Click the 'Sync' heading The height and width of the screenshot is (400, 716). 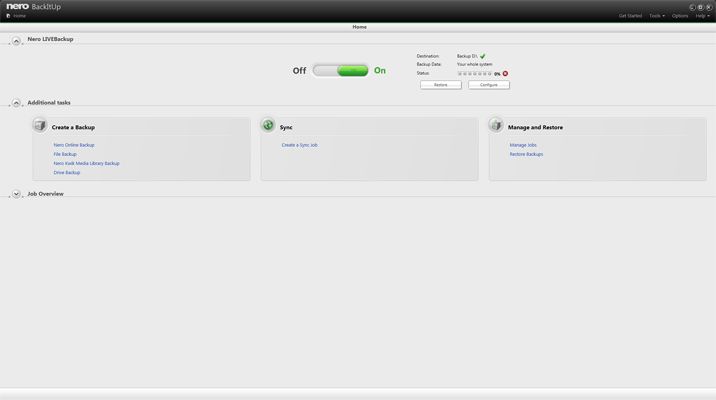point(286,127)
